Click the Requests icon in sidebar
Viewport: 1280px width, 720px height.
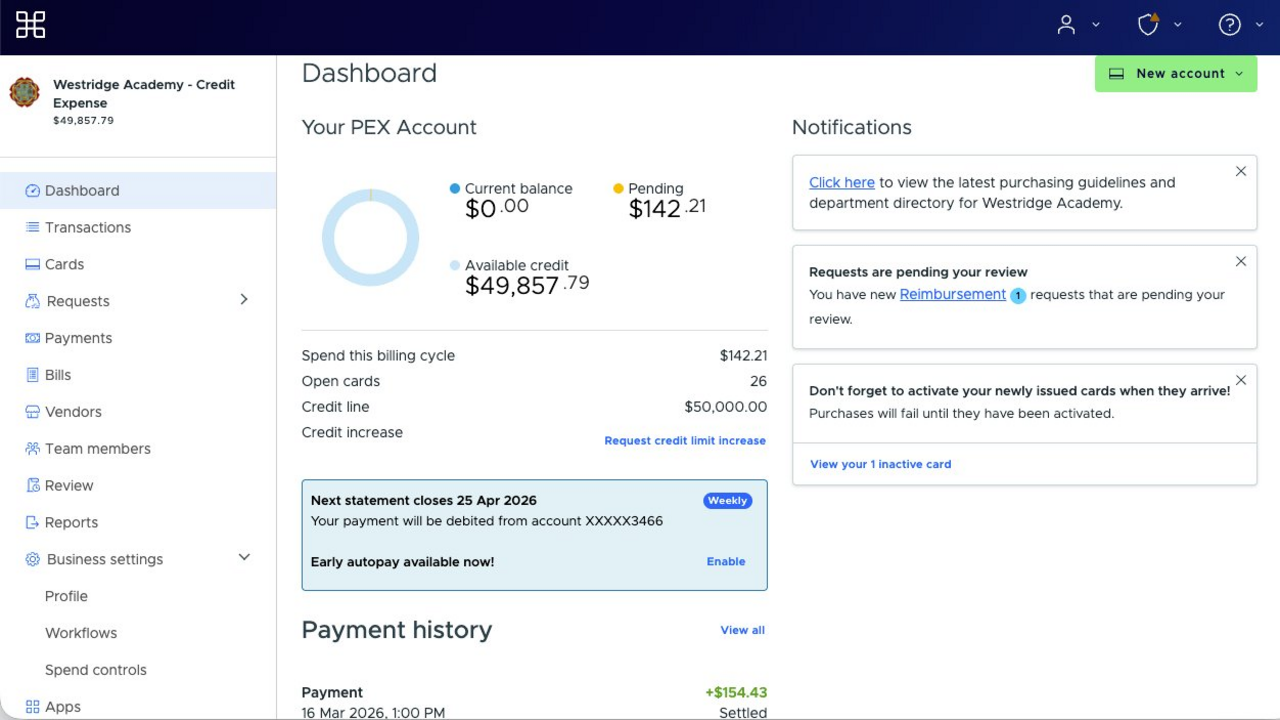tap(33, 302)
